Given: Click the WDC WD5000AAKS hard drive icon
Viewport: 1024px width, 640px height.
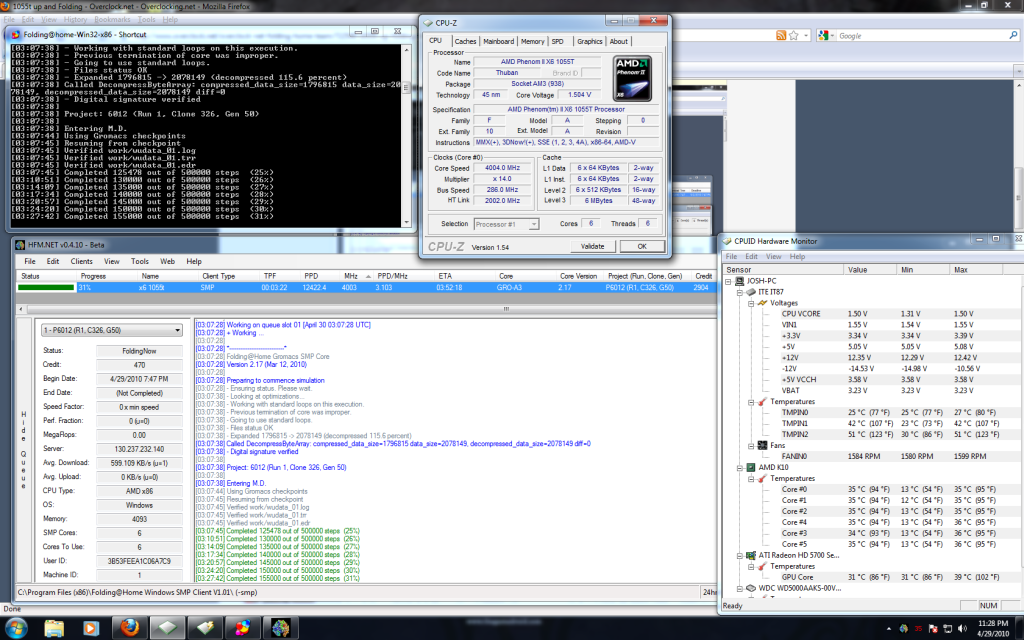Looking at the screenshot, I should pyautogui.click(x=749, y=586).
